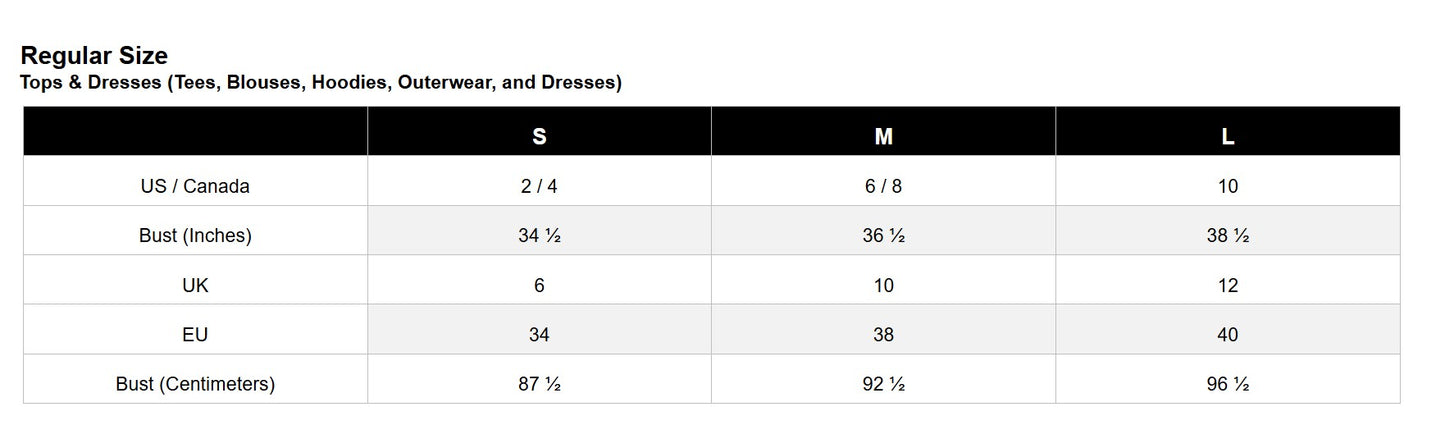
Task: Click the Tops & Dresses subtitle text
Action: [x=321, y=82]
